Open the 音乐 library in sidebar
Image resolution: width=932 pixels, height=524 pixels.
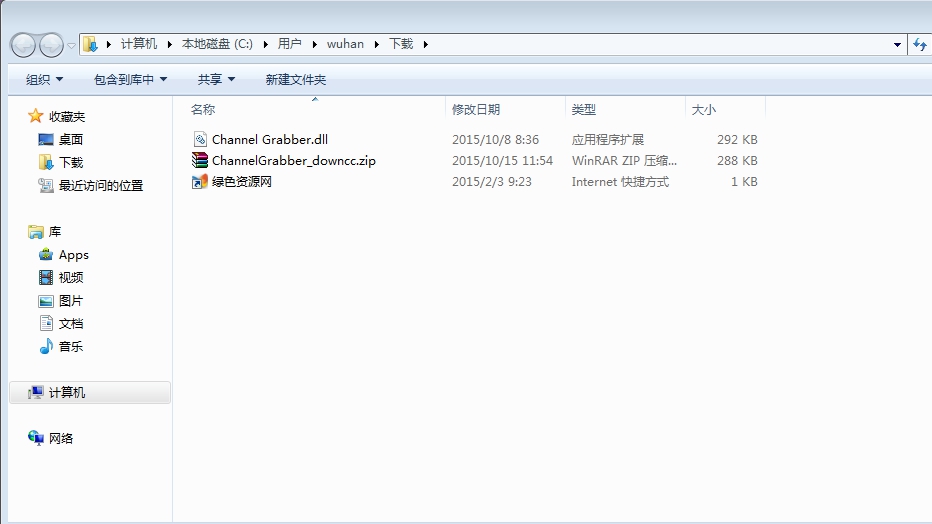70,347
